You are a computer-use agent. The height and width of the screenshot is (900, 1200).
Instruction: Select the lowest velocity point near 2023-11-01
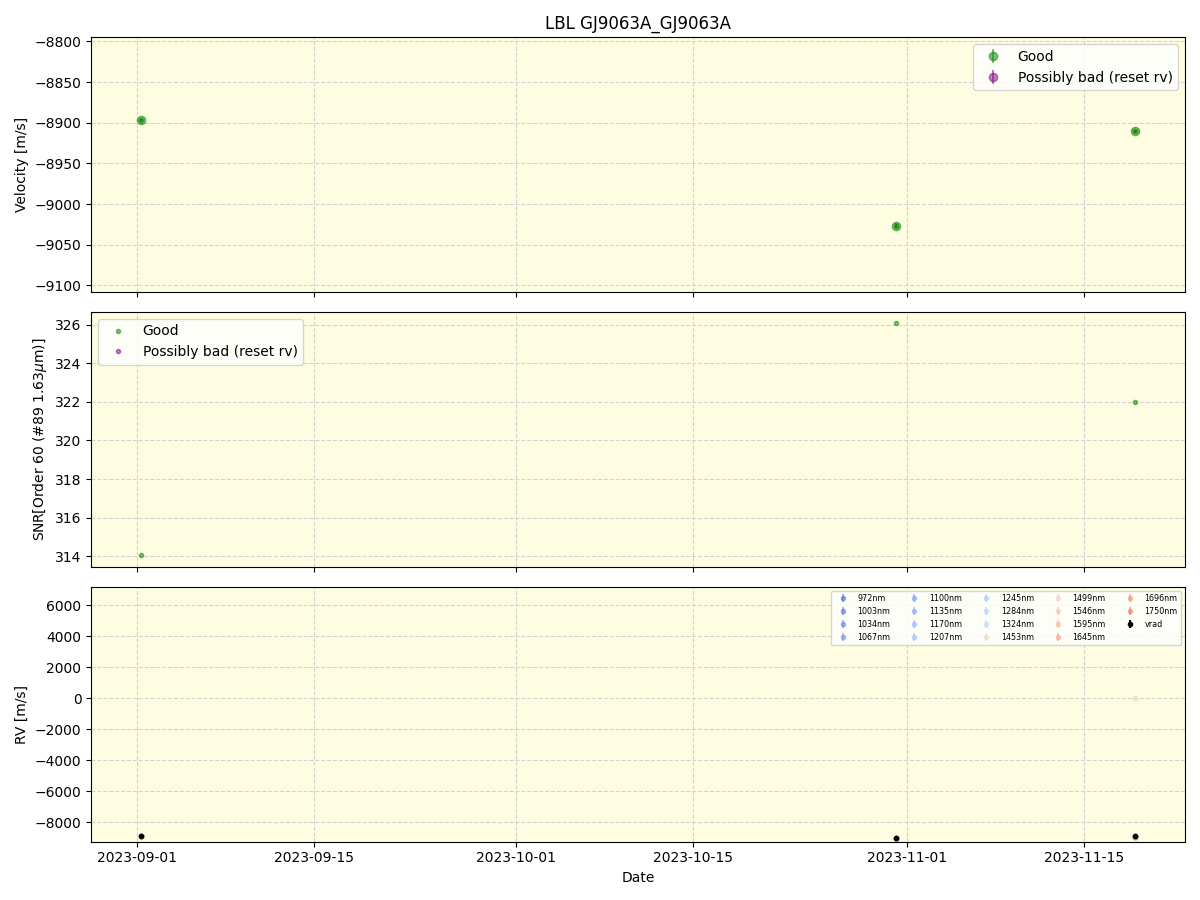(896, 226)
